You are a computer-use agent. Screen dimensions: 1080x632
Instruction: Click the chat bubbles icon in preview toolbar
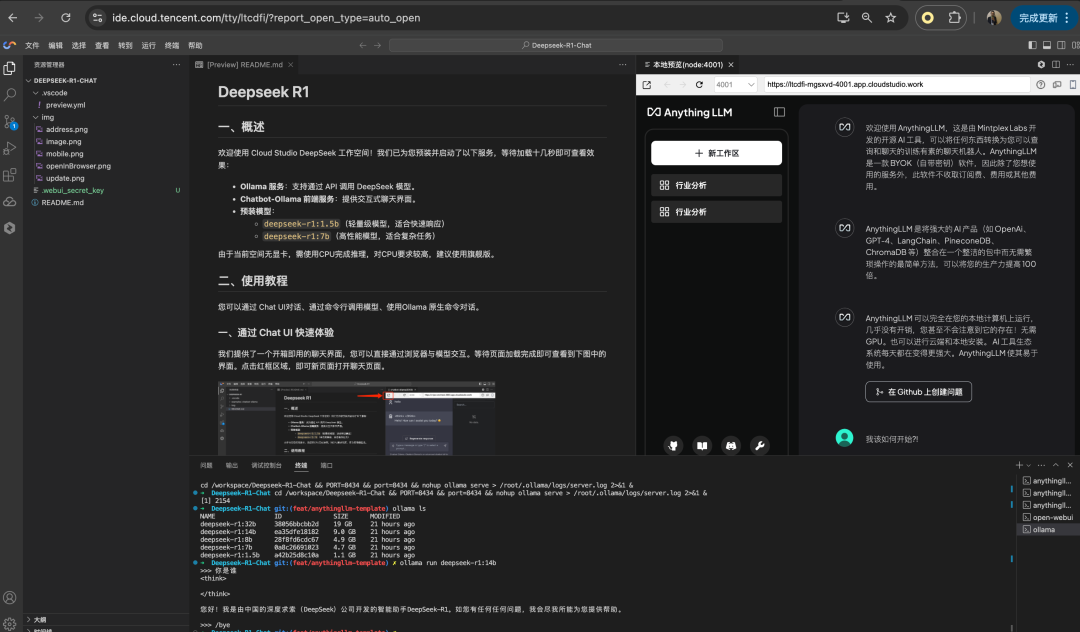[1057, 85]
